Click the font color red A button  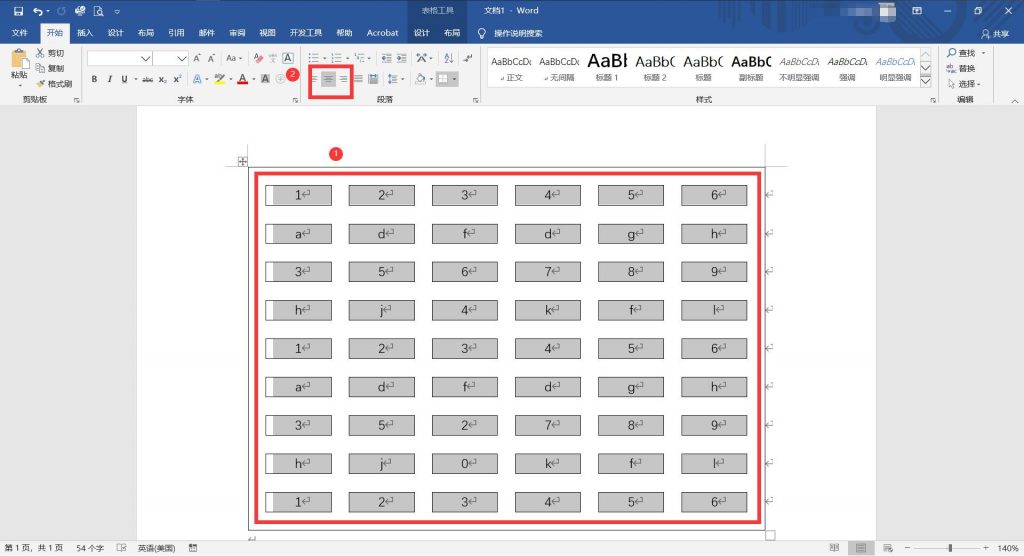click(242, 79)
